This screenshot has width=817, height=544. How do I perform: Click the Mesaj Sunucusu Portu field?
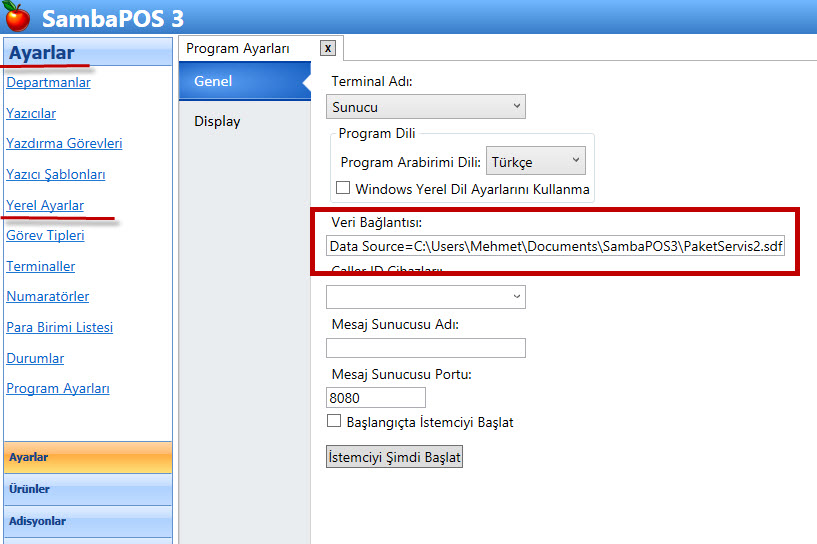(x=375, y=397)
